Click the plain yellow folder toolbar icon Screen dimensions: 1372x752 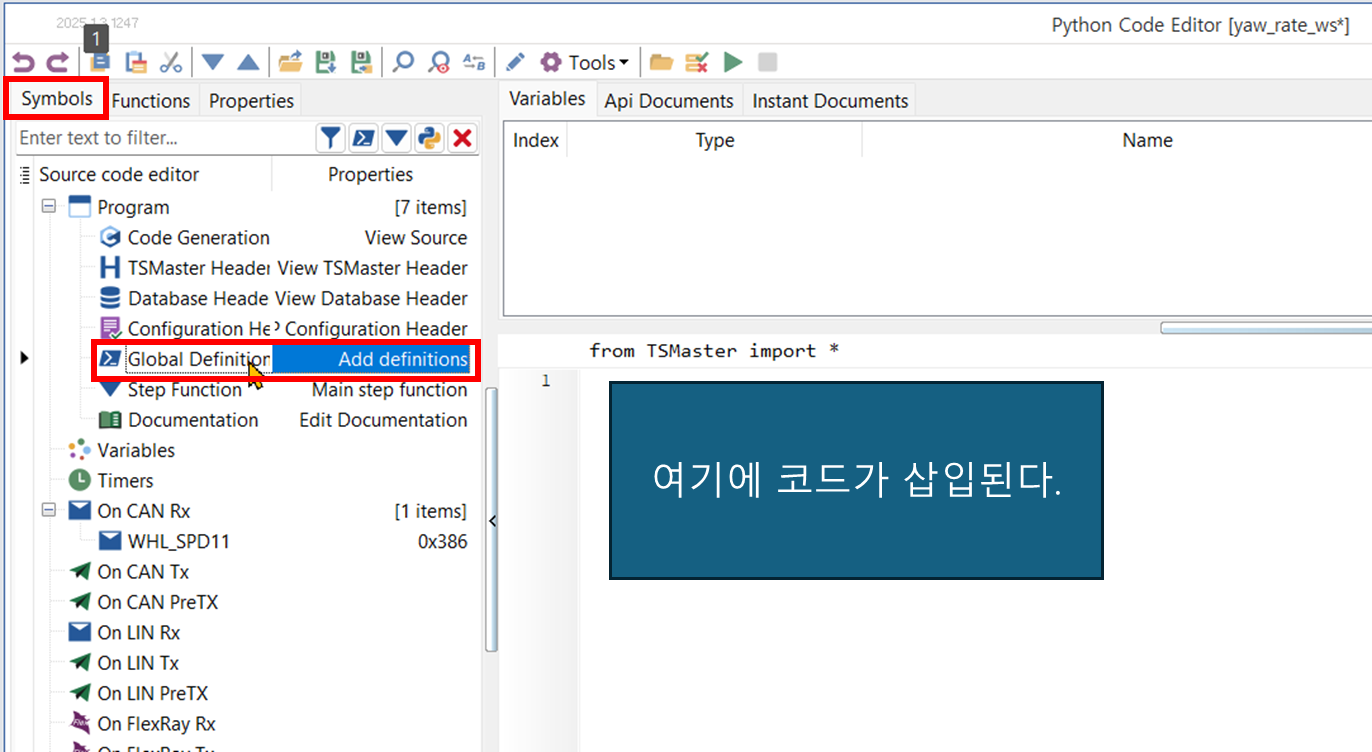[660, 63]
